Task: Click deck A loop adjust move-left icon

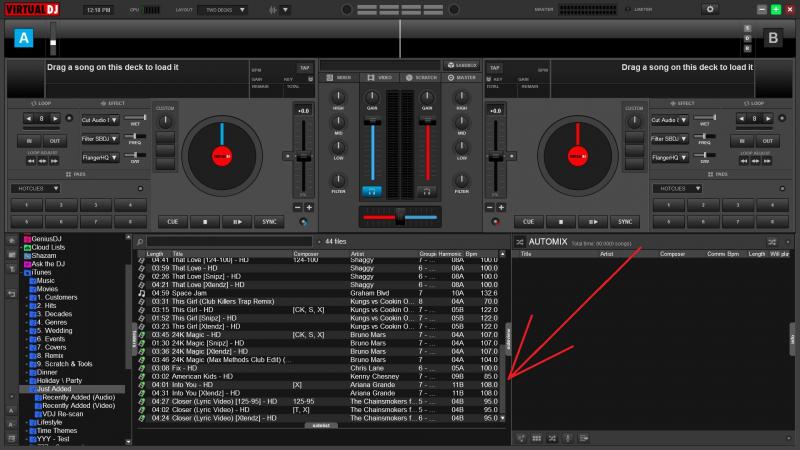Action: (x=31, y=161)
